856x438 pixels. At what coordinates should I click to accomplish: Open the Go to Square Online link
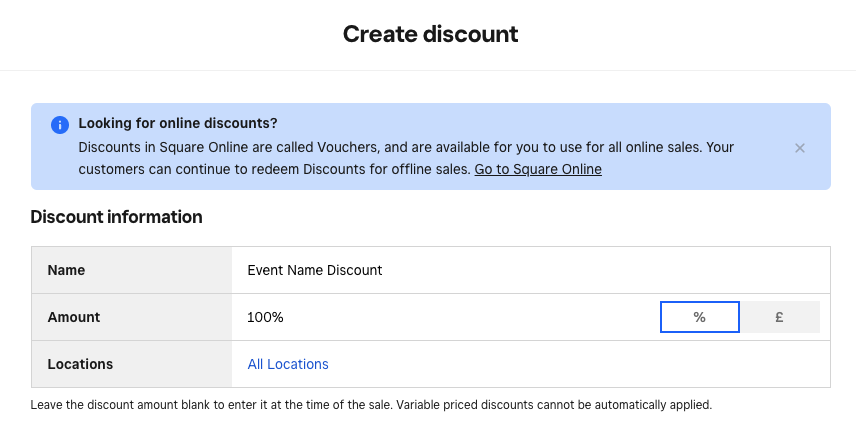538,169
